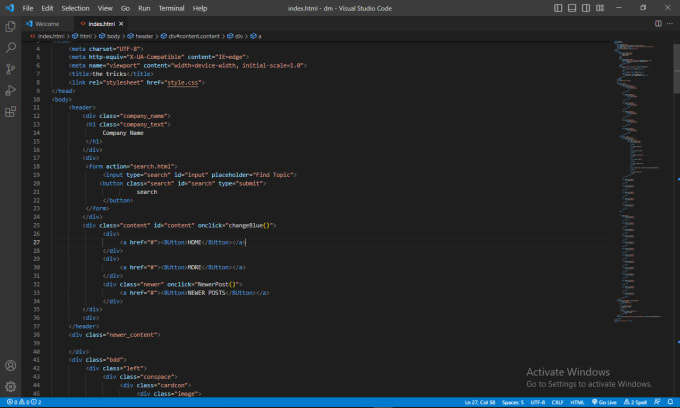The image size is (680, 408).
Task: Change UTF-8 encoding in status bar
Action: [538, 402]
